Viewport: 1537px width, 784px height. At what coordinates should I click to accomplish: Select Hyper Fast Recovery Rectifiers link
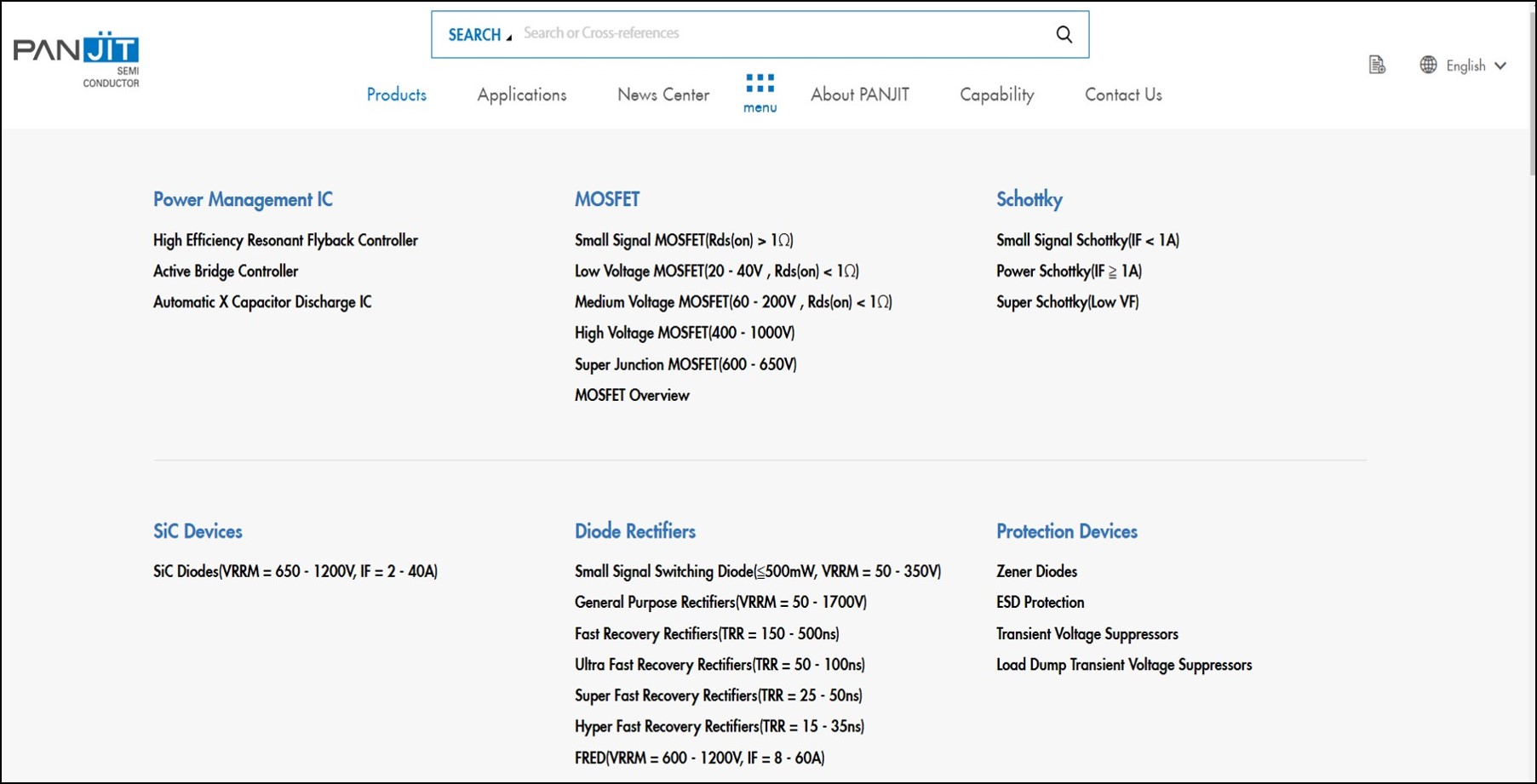tap(720, 726)
